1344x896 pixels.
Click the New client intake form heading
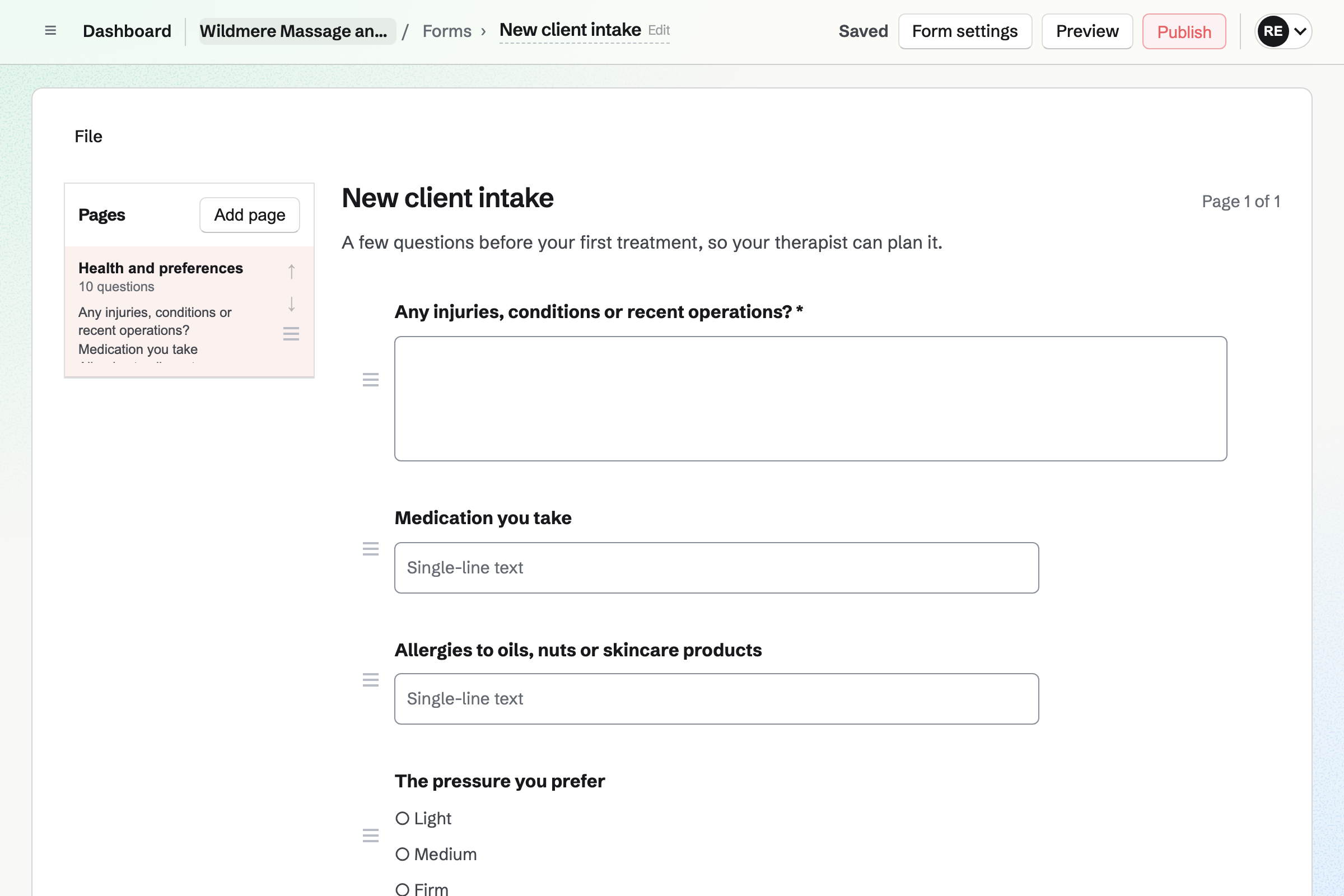[447, 198]
